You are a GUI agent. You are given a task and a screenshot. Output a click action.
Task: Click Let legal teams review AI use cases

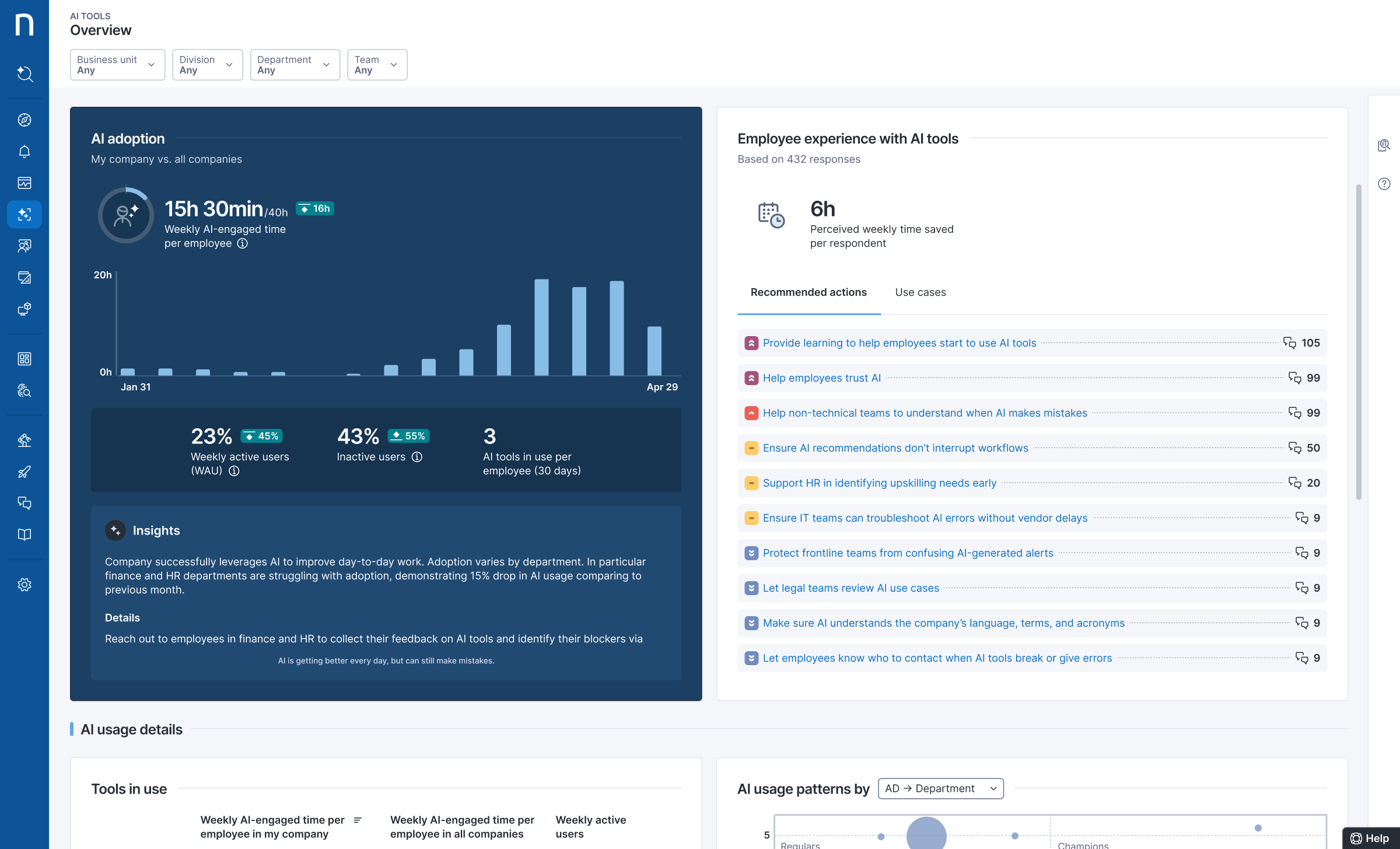(850, 588)
